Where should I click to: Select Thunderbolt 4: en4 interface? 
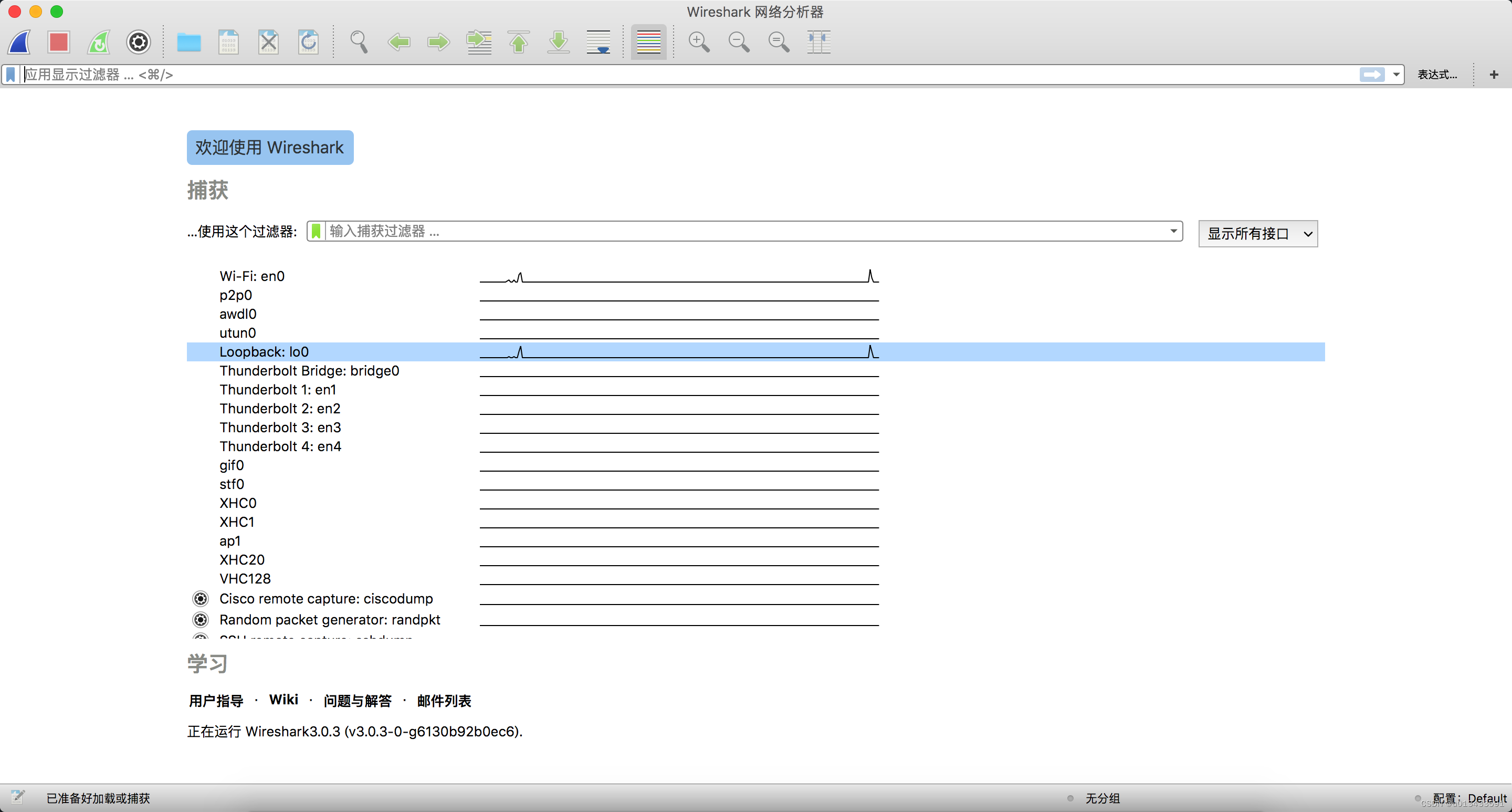[755, 446]
